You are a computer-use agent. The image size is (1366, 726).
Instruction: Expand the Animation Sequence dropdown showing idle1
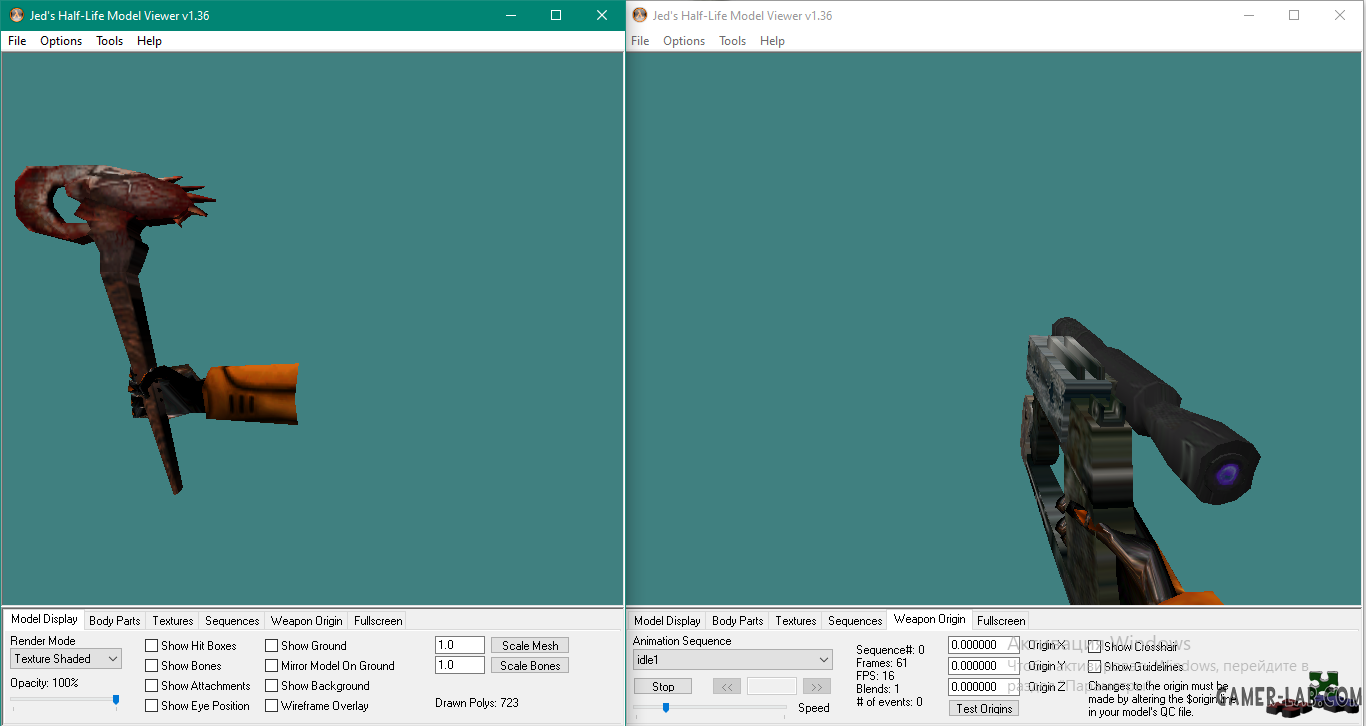pyautogui.click(x=733, y=660)
